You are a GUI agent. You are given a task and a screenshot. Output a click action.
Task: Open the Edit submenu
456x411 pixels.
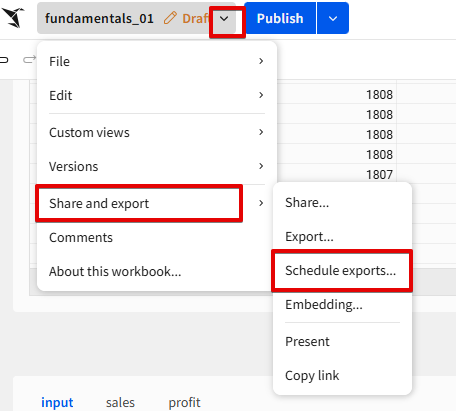[x=157, y=95]
